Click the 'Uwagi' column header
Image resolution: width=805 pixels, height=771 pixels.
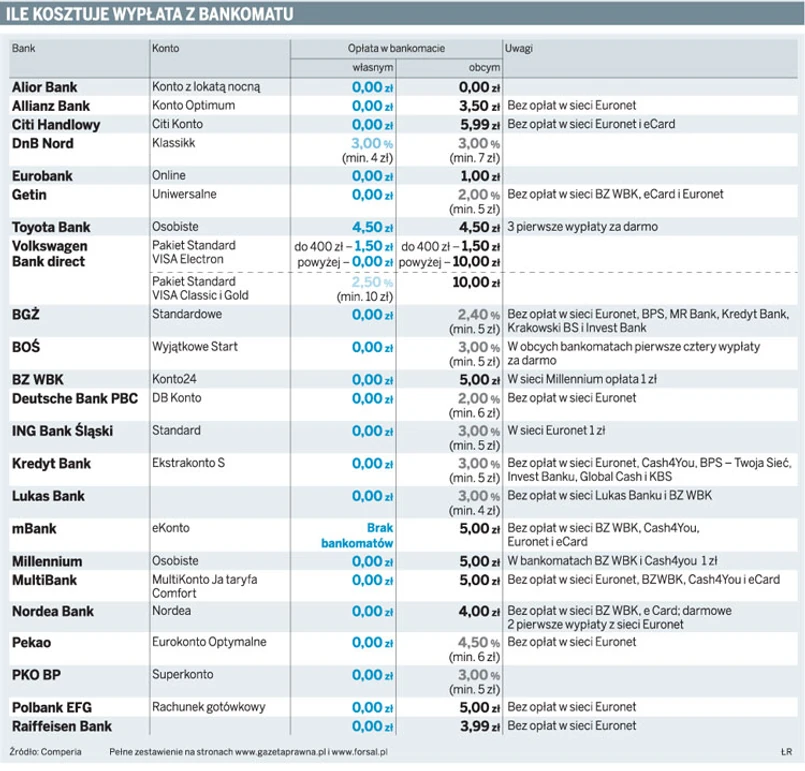click(519, 48)
